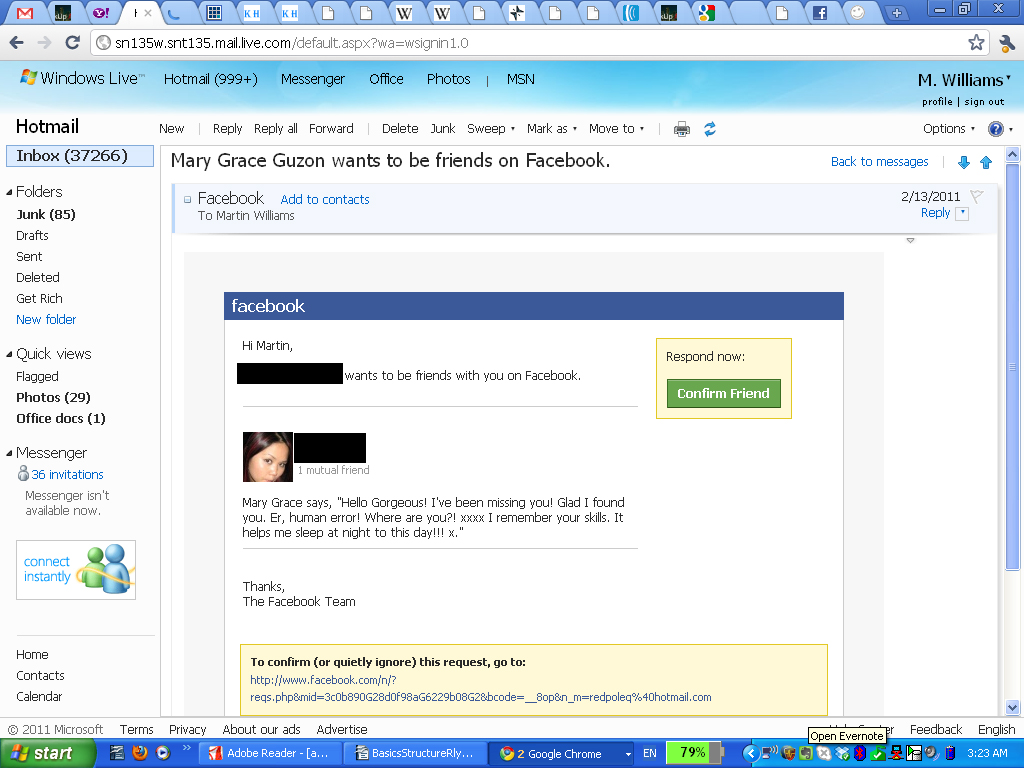Image resolution: width=1024 pixels, height=768 pixels.
Task: Open Photos in top navigation
Action: [x=448, y=79]
